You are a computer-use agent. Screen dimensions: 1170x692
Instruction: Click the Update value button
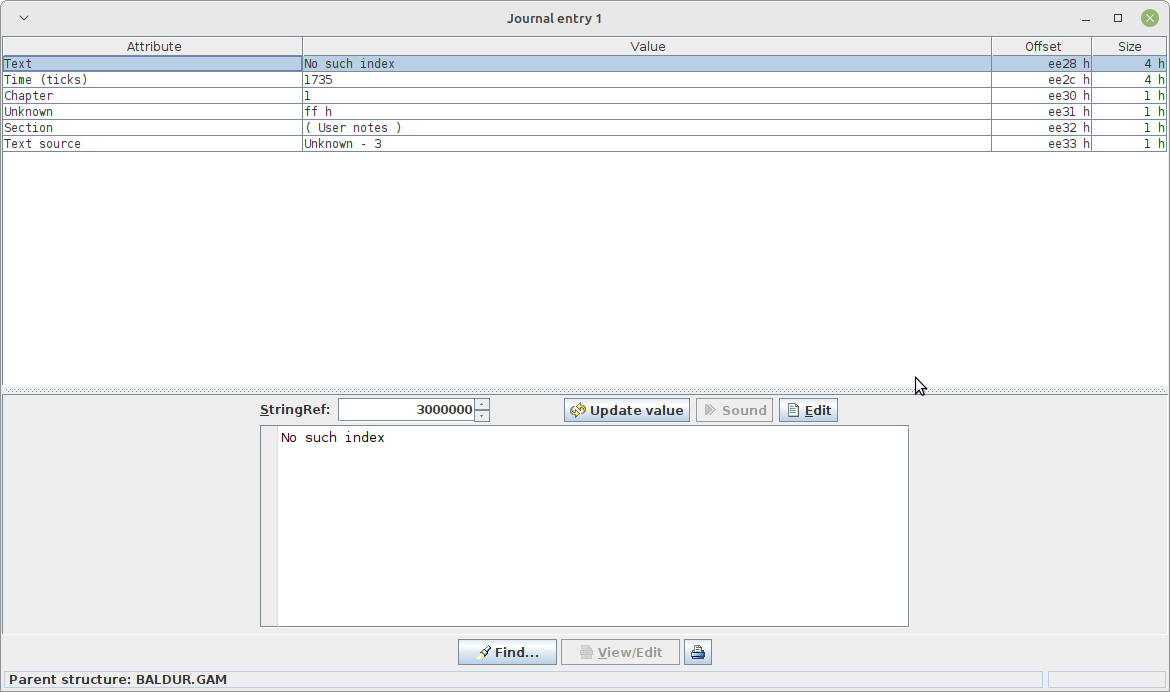tap(627, 410)
